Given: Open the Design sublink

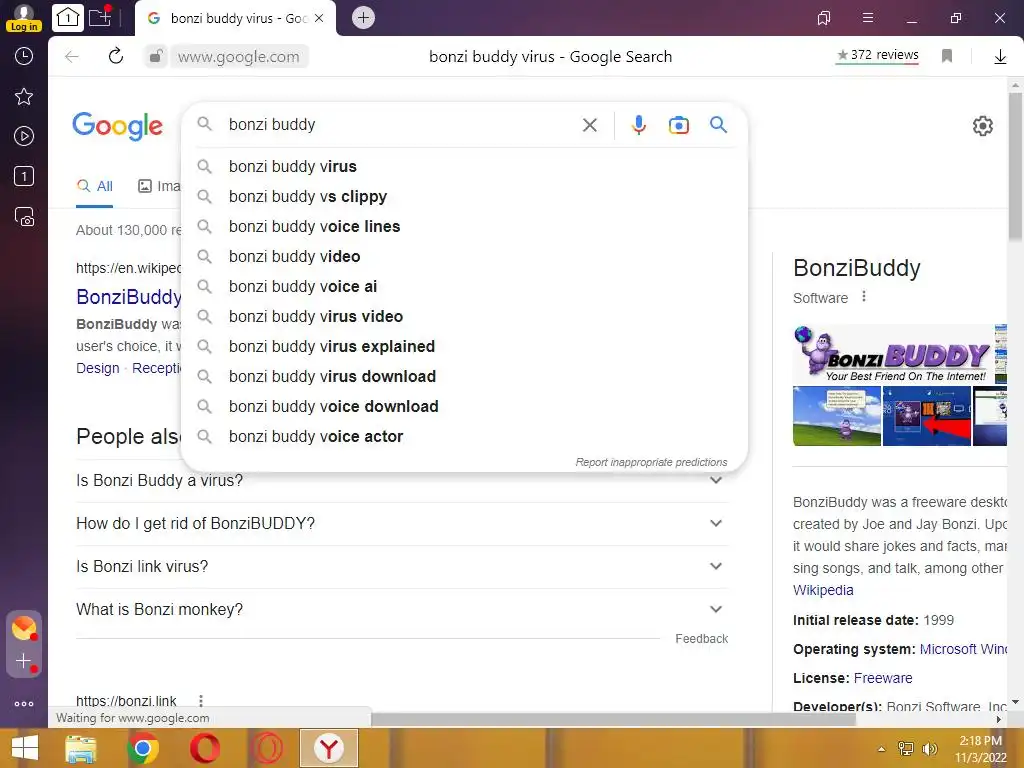Looking at the screenshot, I should [x=98, y=368].
